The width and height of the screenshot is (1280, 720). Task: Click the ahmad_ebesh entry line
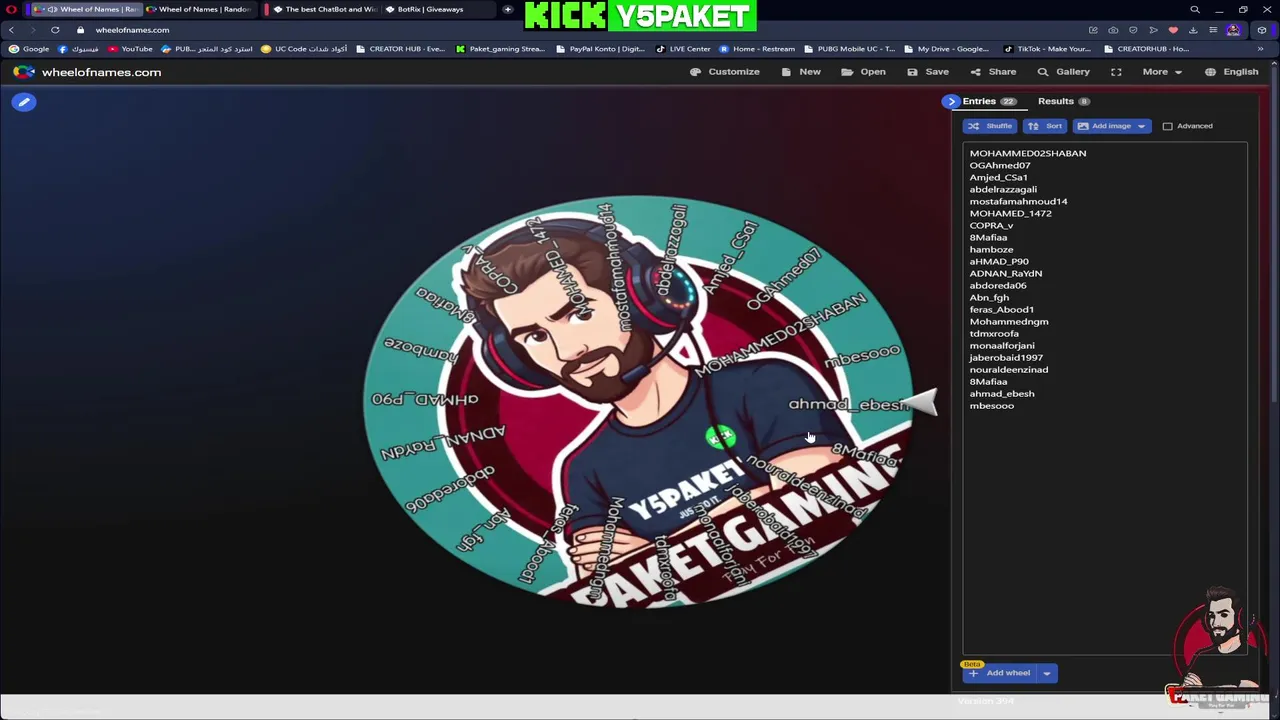point(1001,393)
